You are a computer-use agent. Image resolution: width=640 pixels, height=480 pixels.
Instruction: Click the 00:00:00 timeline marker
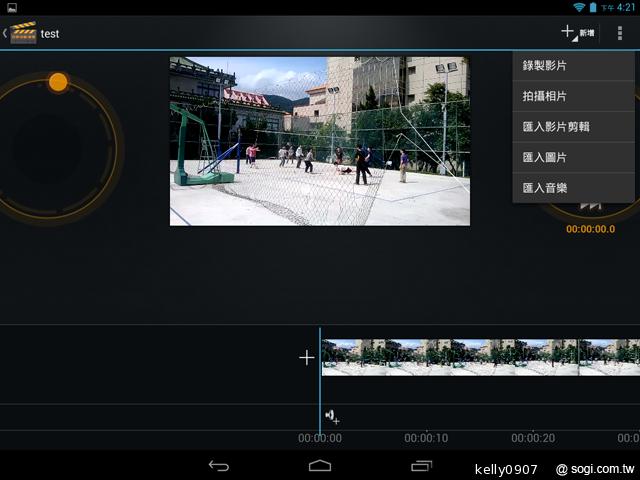tap(320, 438)
